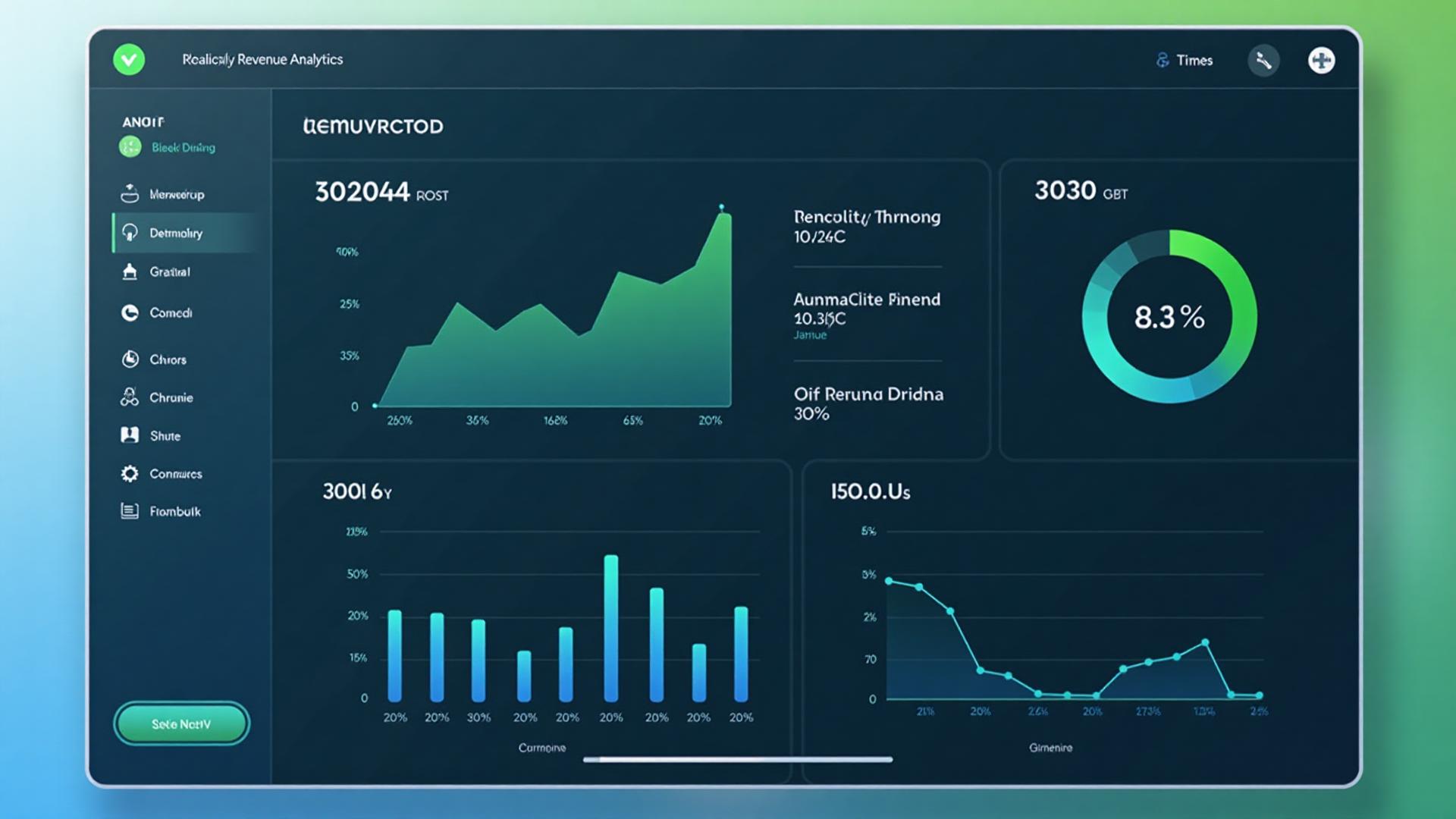Select the Detmoliry sidebar item

176,233
